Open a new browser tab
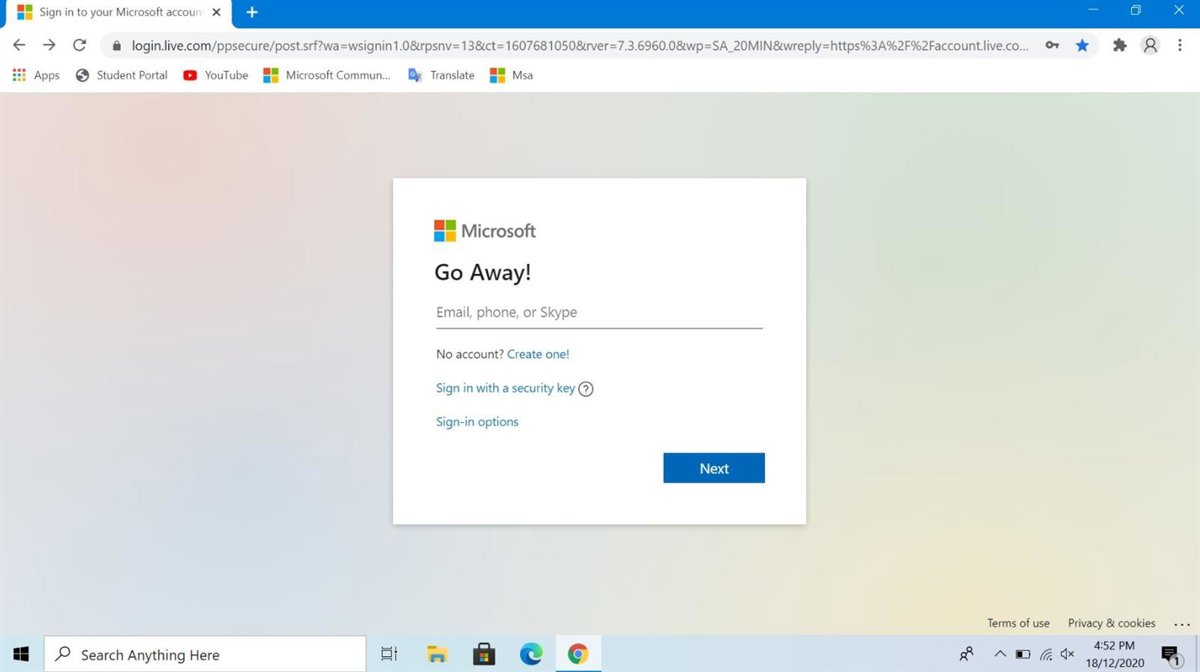The width and height of the screenshot is (1200, 672). click(252, 12)
